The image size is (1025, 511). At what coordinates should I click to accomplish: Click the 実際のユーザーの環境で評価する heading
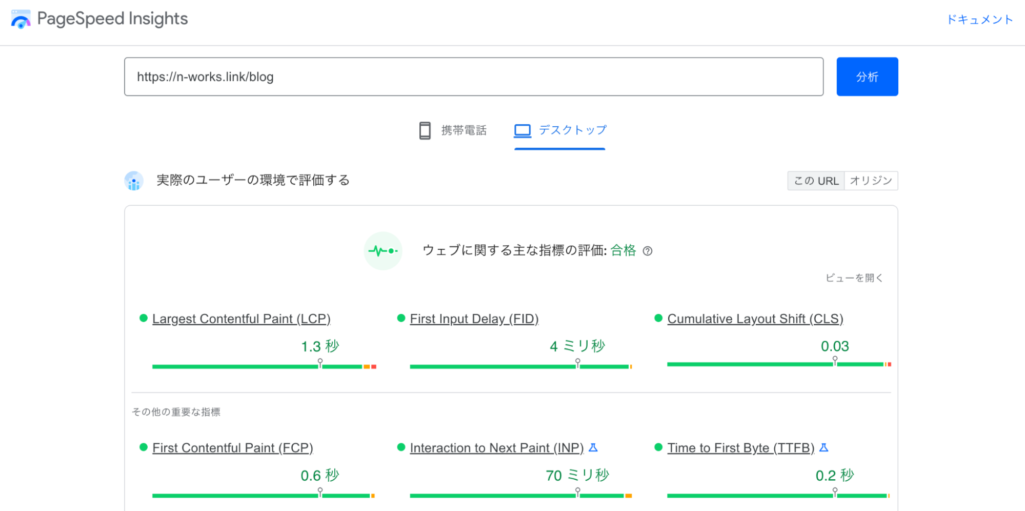click(253, 180)
